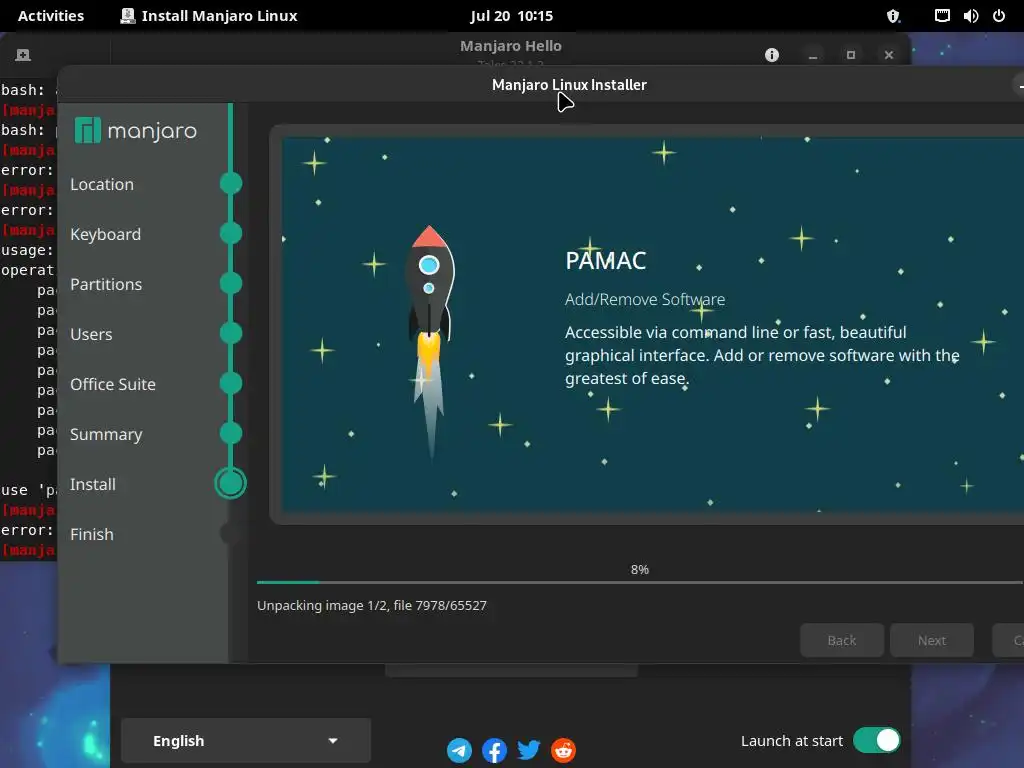Click the Manjaro Hello window title
1024x768 pixels.
pos(511,46)
